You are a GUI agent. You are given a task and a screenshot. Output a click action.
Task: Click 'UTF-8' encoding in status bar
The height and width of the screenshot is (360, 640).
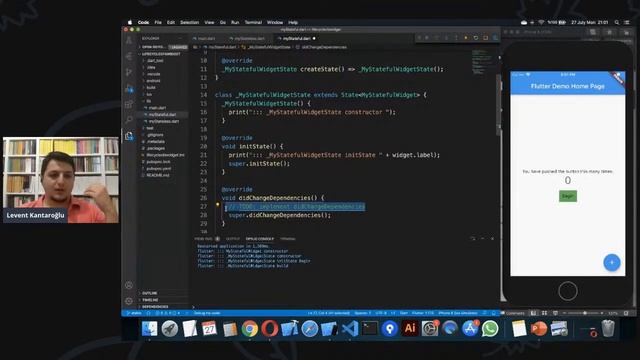[380, 313]
